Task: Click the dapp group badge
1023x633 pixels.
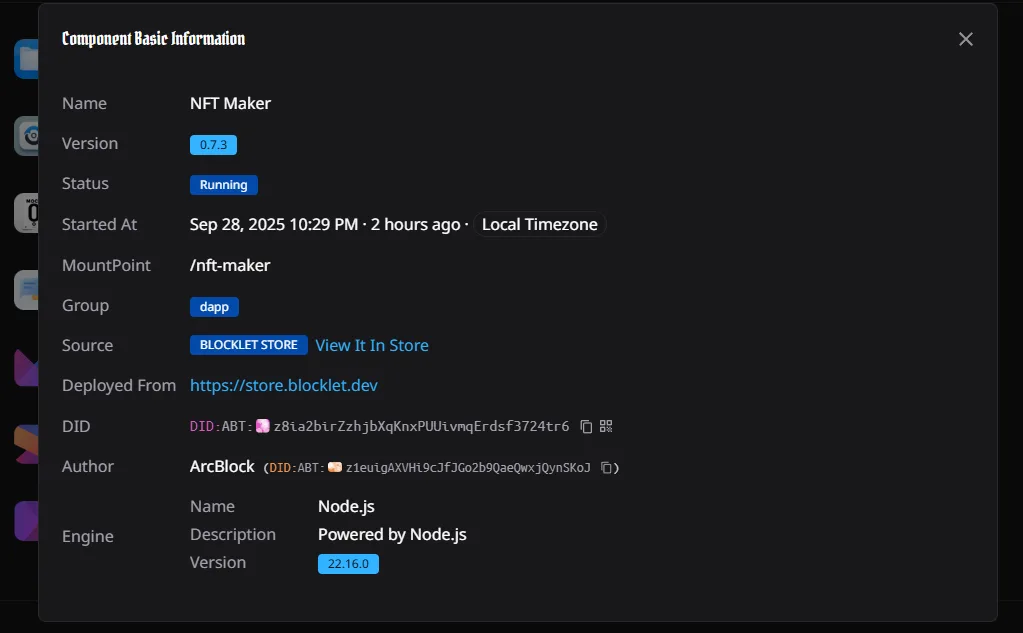Action: [214, 307]
